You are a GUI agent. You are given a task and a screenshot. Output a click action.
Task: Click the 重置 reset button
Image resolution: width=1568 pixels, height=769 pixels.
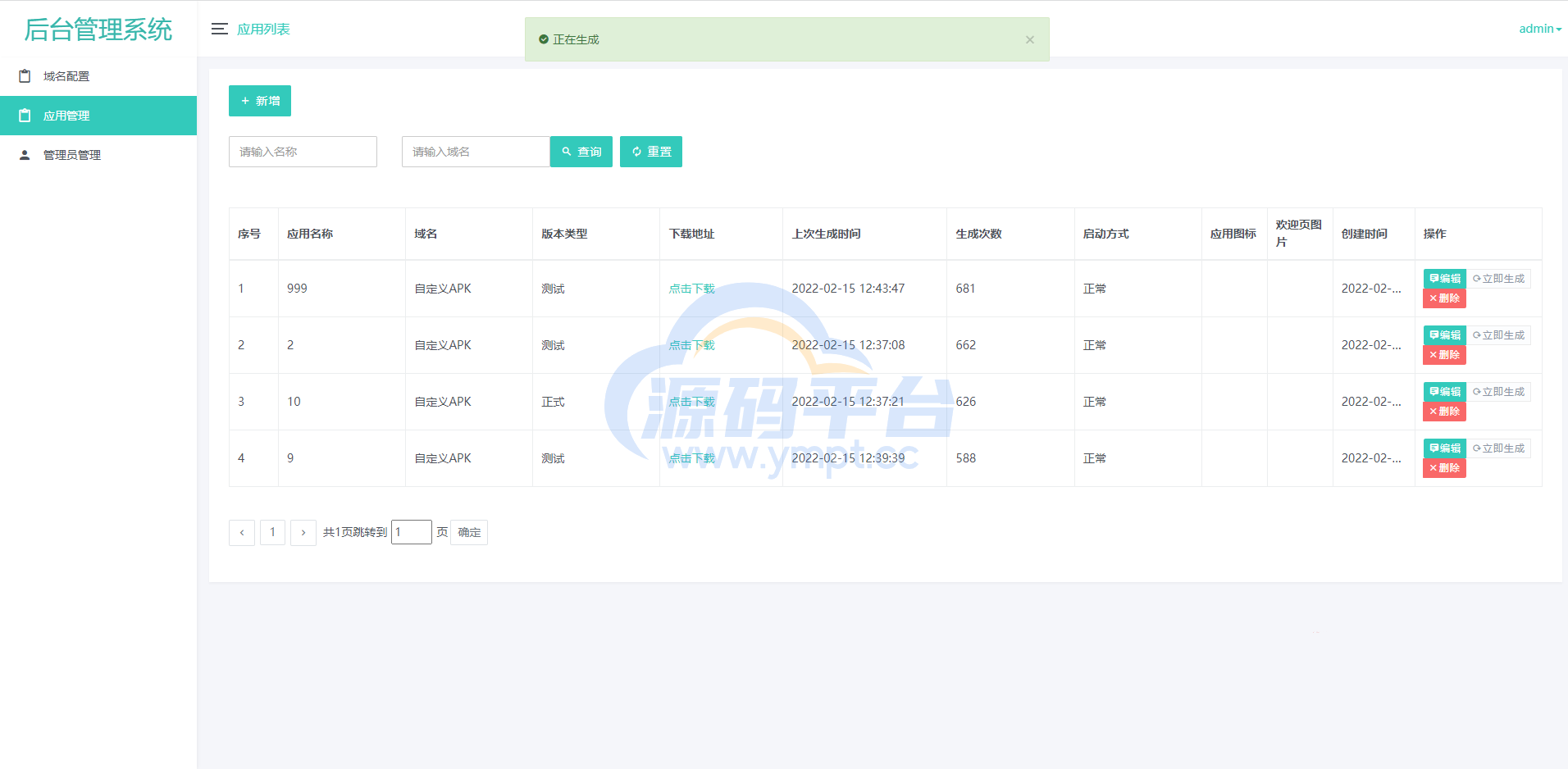651,152
